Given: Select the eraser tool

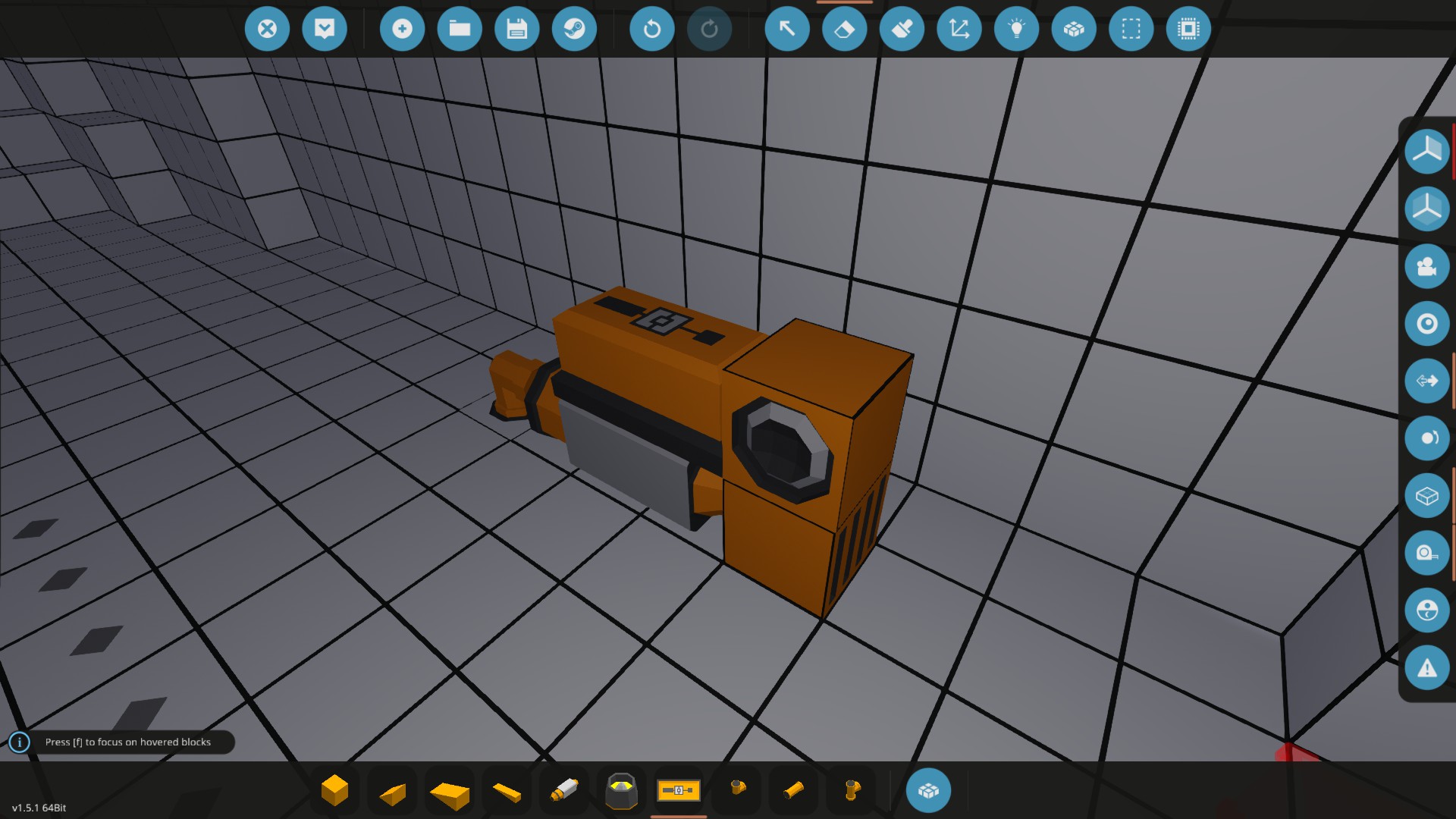Looking at the screenshot, I should coord(844,29).
